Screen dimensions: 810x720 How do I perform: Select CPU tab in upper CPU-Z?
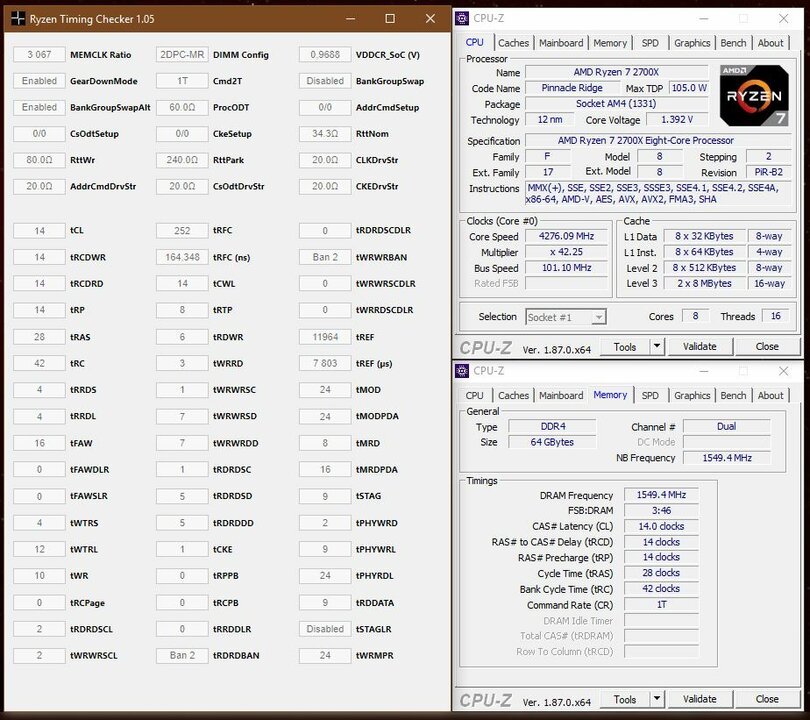[x=474, y=42]
